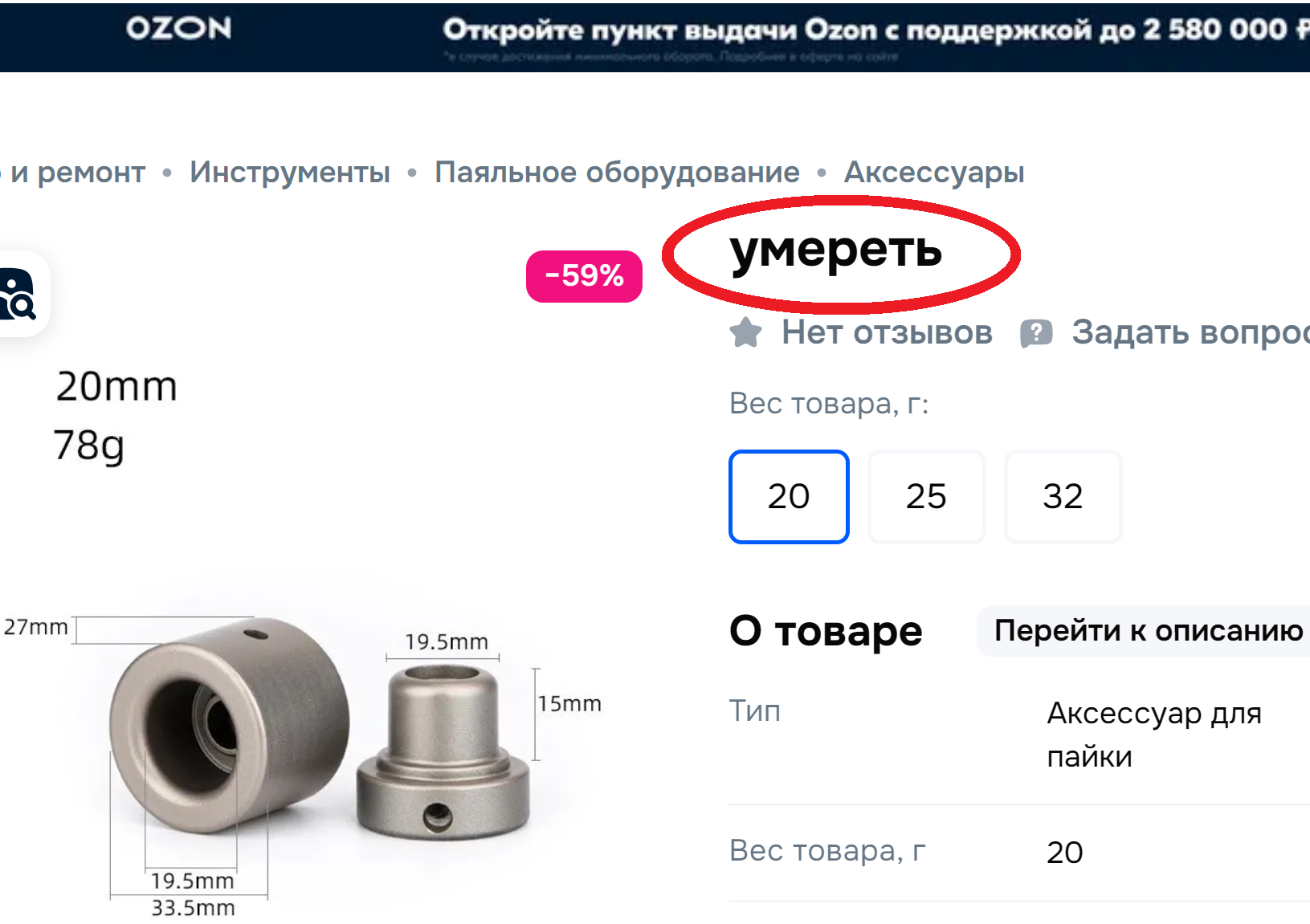Select weight option 20
The height and width of the screenshot is (924, 1310).
tap(789, 496)
